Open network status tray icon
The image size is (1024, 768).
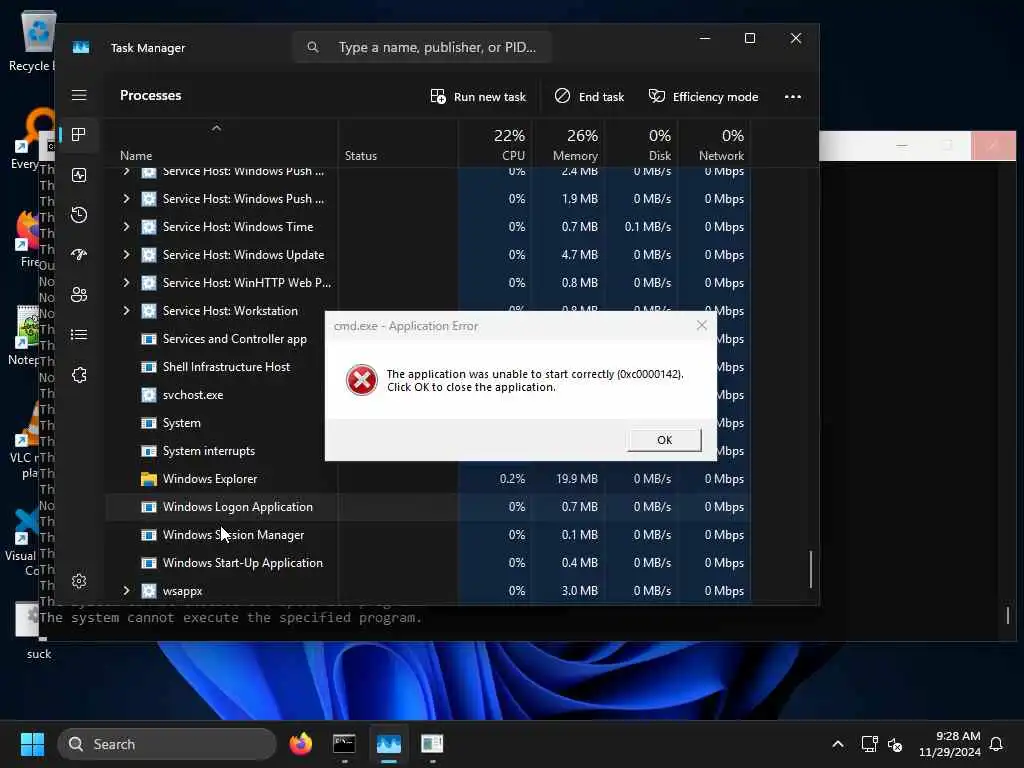click(x=869, y=744)
